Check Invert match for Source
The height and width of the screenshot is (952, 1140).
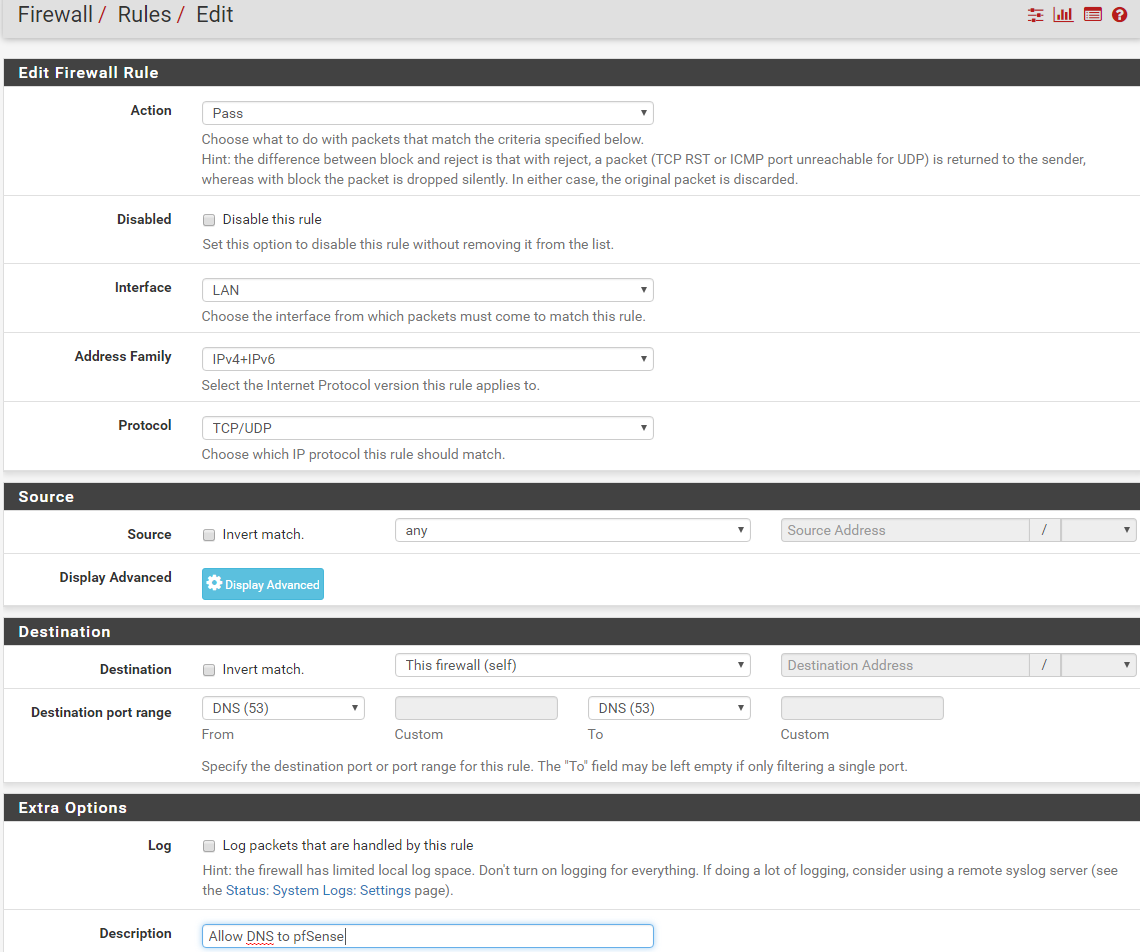[209, 535]
